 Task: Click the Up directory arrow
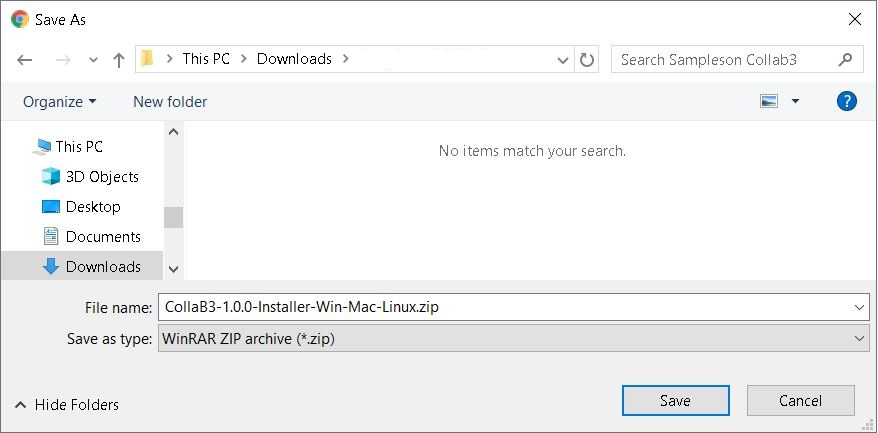(x=119, y=60)
